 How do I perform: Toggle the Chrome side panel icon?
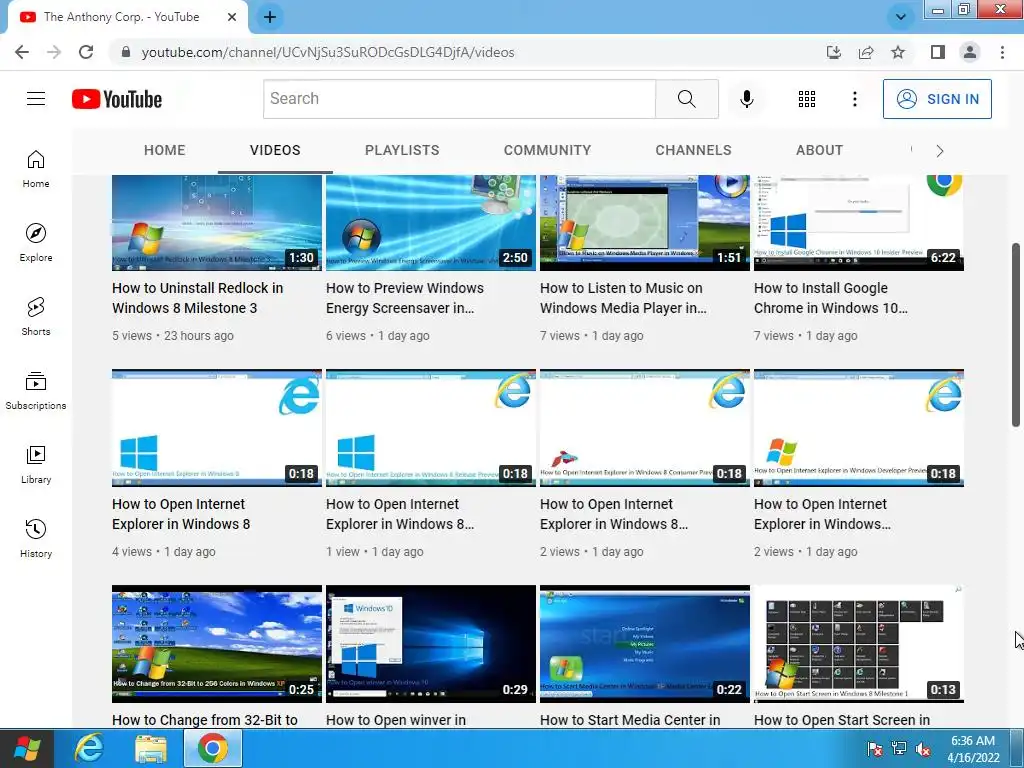pyautogui.click(x=938, y=52)
